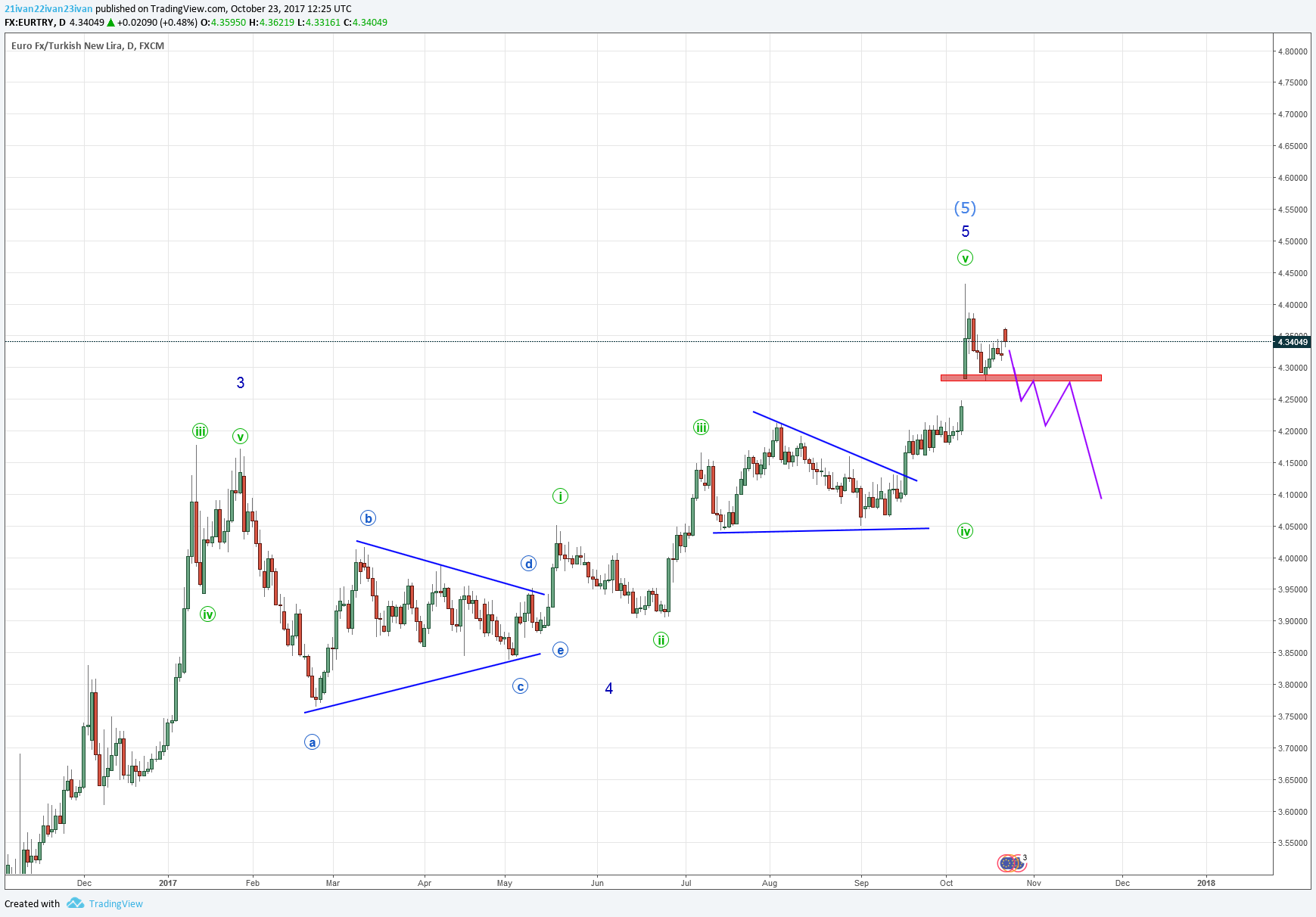Click the TradingView cloud logo icon
The width and height of the screenshot is (1316, 917).
click(75, 903)
